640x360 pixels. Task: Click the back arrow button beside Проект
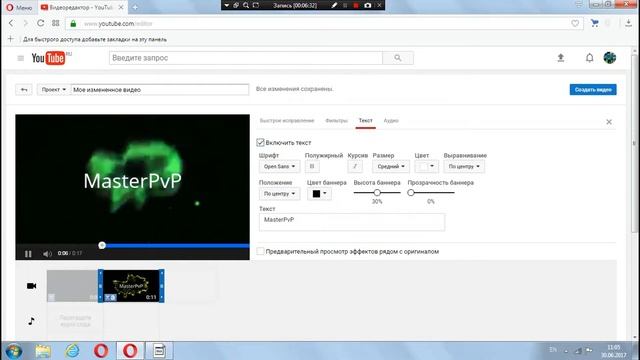coord(24,89)
